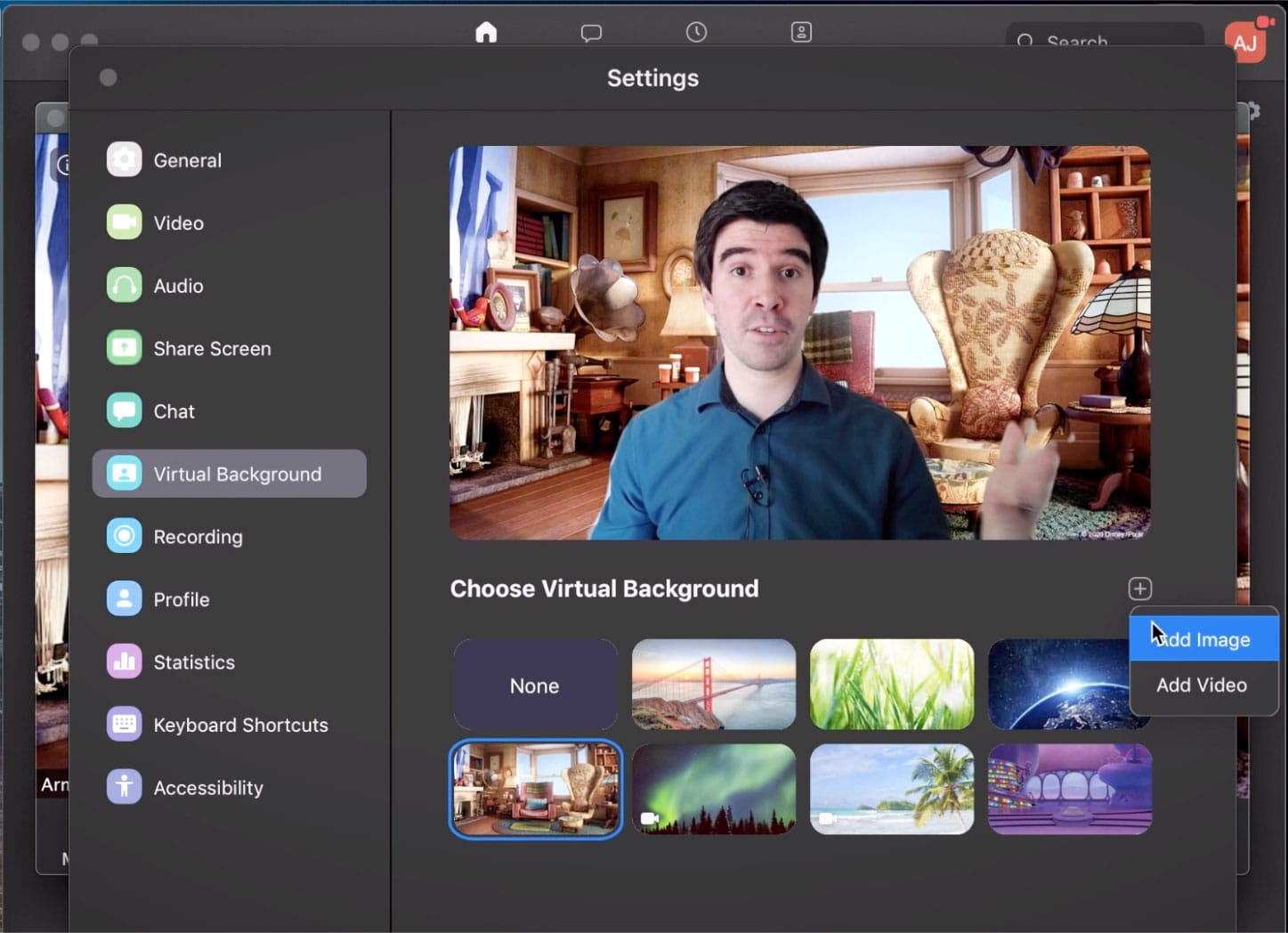Screen dimensions: 1288x933
Task: Open the Accessibility icon in sidebar
Action: tap(124, 788)
